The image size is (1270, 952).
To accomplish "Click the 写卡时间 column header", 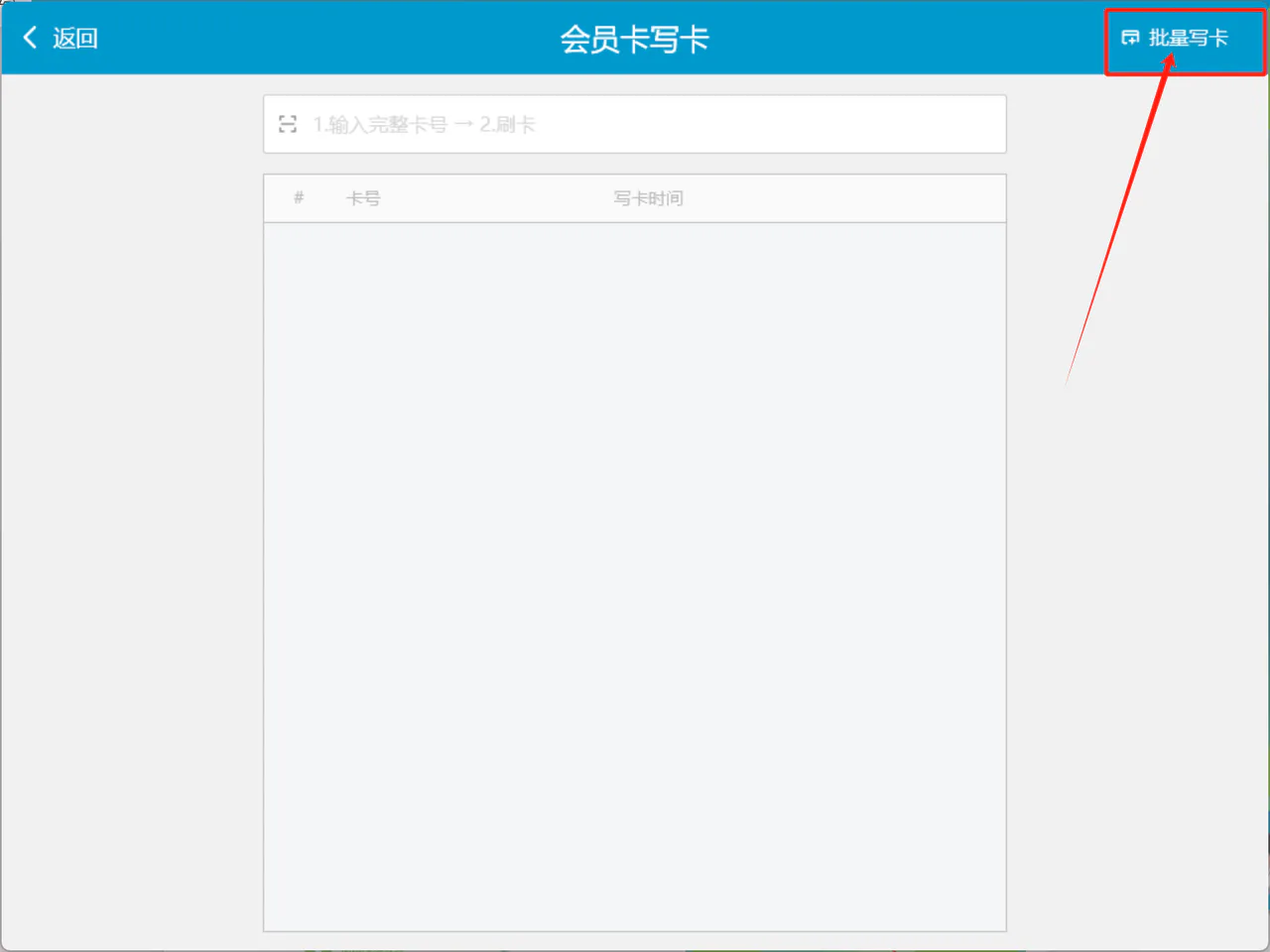I will tap(649, 198).
